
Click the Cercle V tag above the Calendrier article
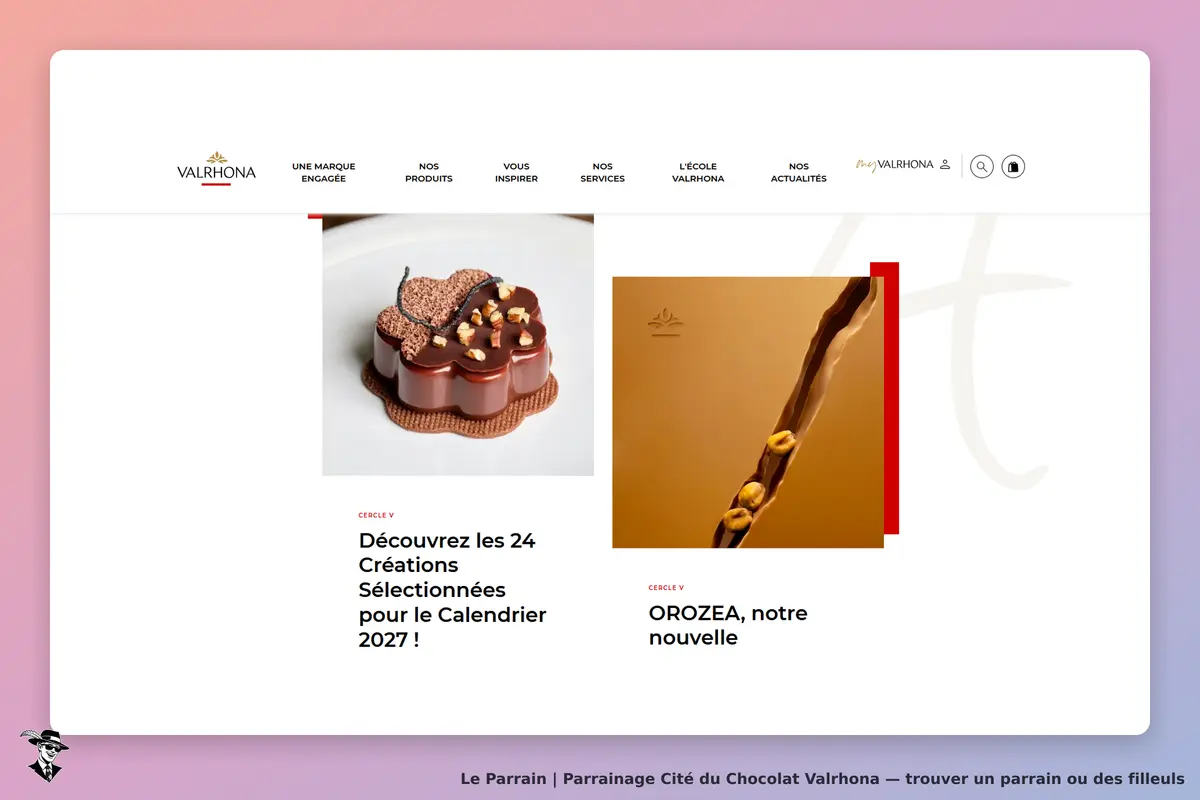pyautogui.click(x=376, y=515)
